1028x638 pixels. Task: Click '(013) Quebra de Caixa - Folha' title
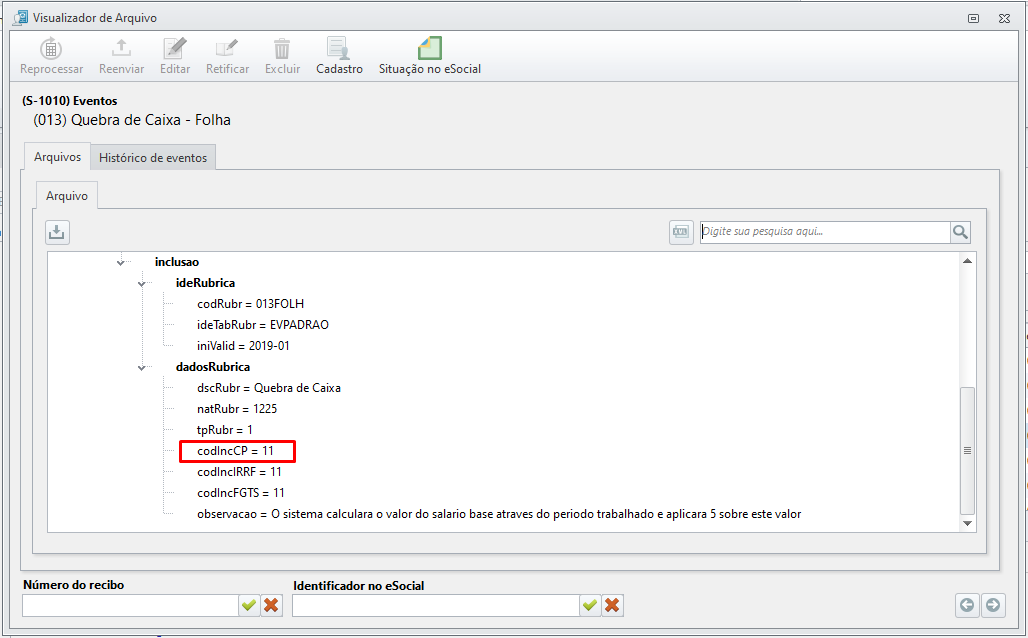(x=132, y=120)
